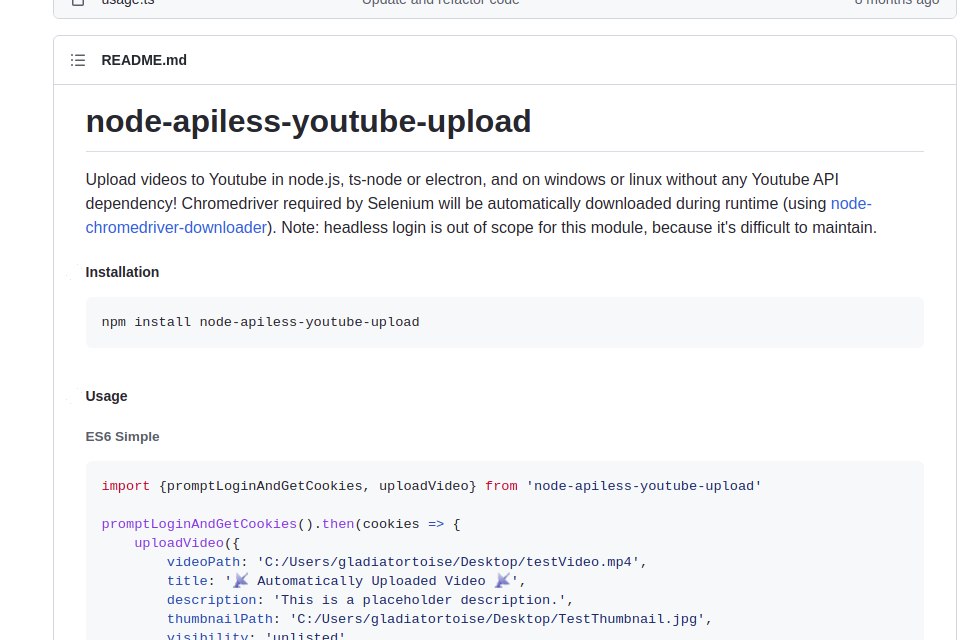Click the thumbnailPath code line
Viewport: 968px width, 640px height.
pos(440,619)
